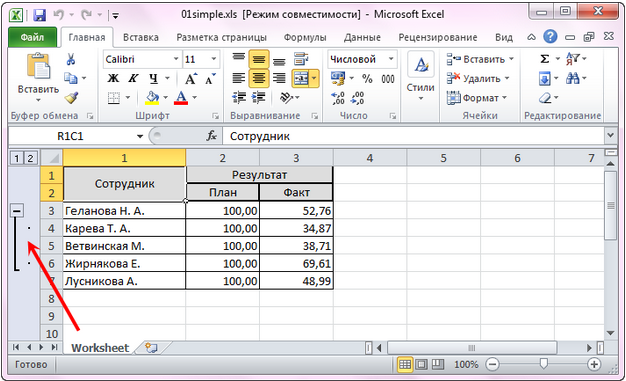The width and height of the screenshot is (626, 381).
Task: Decrease decimal places
Action: (357, 98)
